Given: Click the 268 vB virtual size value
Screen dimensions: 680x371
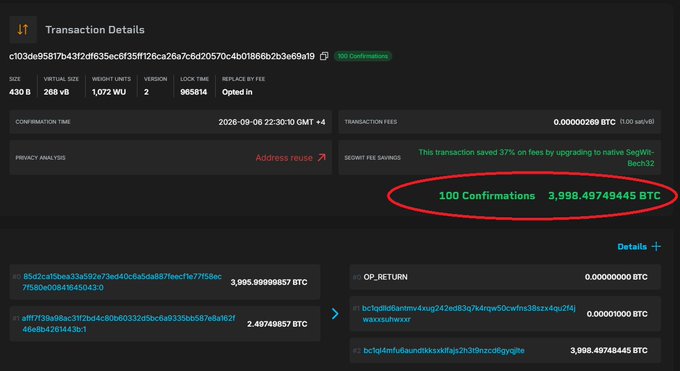Looking at the screenshot, I should coord(56,92).
